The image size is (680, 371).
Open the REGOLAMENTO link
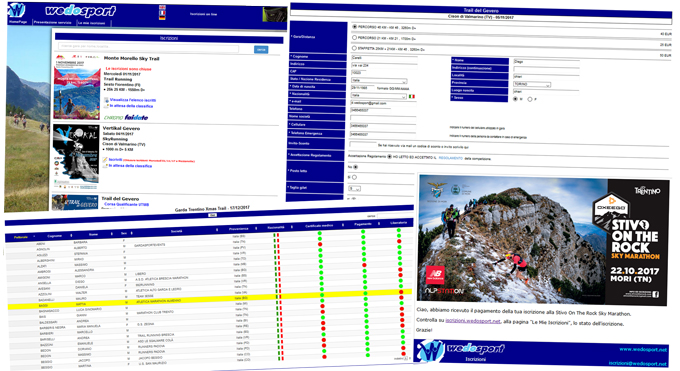(x=451, y=158)
